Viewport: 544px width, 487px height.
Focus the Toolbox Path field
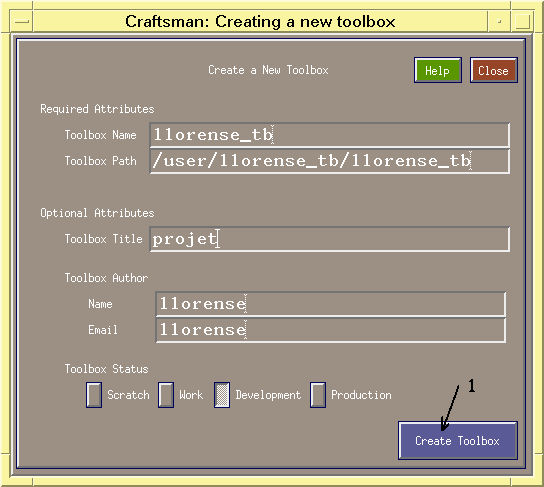pos(330,161)
